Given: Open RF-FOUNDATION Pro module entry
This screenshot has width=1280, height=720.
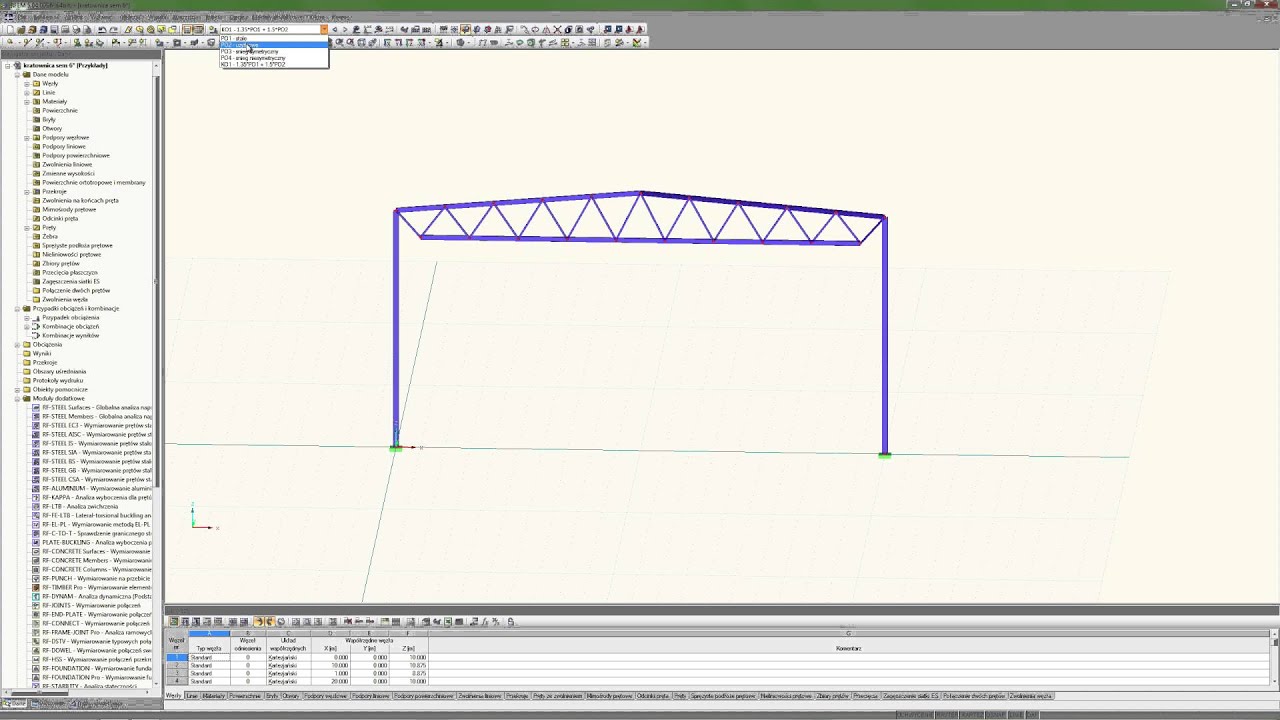Looking at the screenshot, I should (97, 677).
